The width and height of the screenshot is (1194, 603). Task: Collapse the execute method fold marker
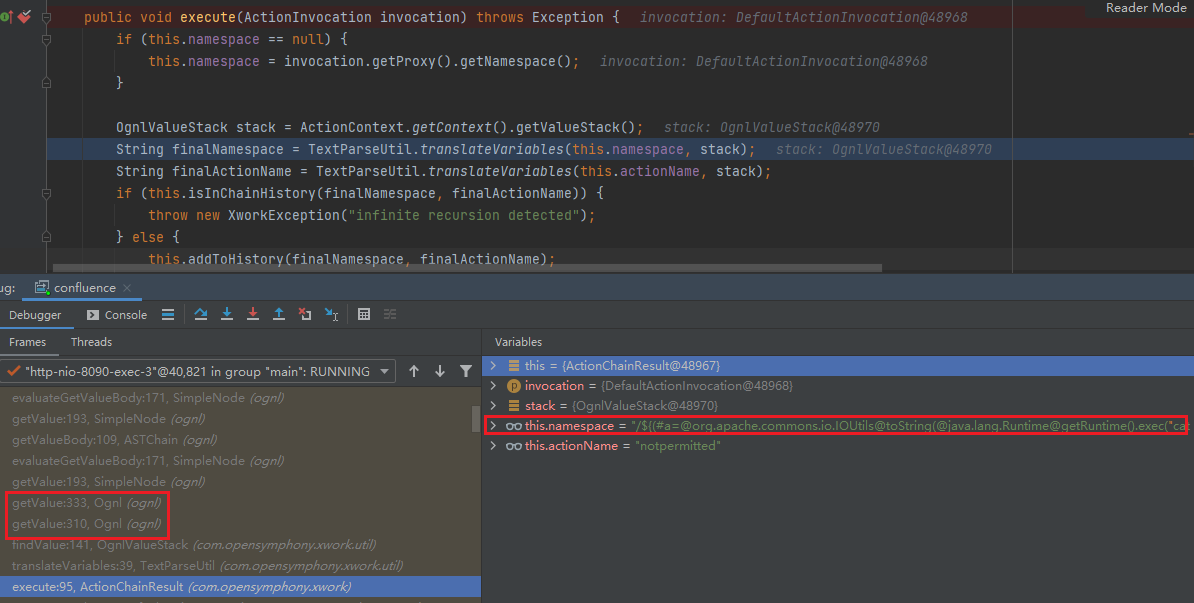[x=46, y=18]
